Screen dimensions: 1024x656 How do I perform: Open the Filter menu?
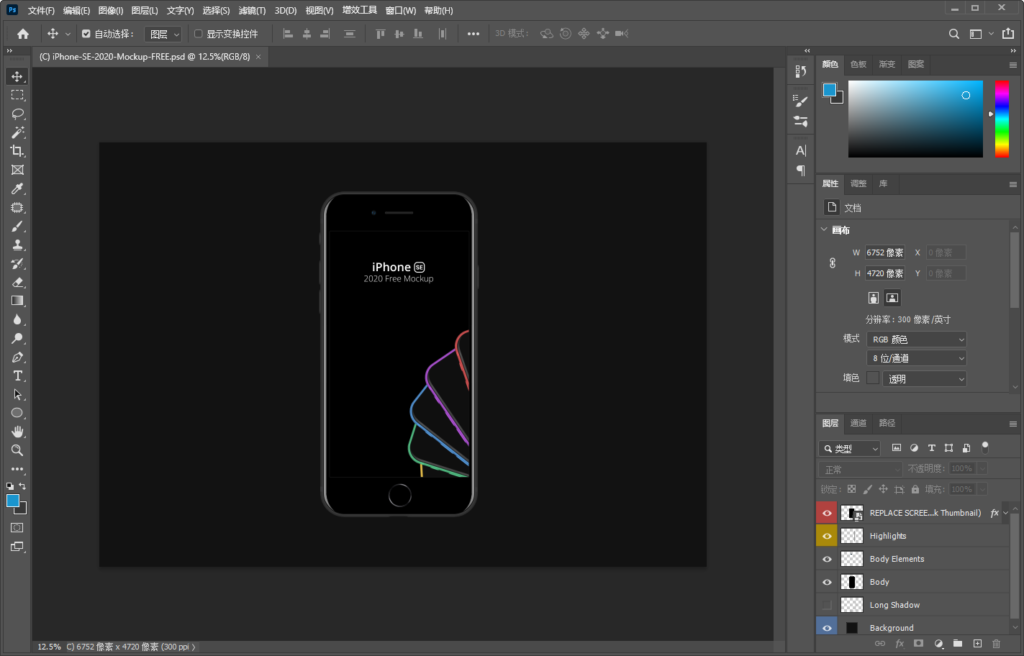[x=252, y=10]
